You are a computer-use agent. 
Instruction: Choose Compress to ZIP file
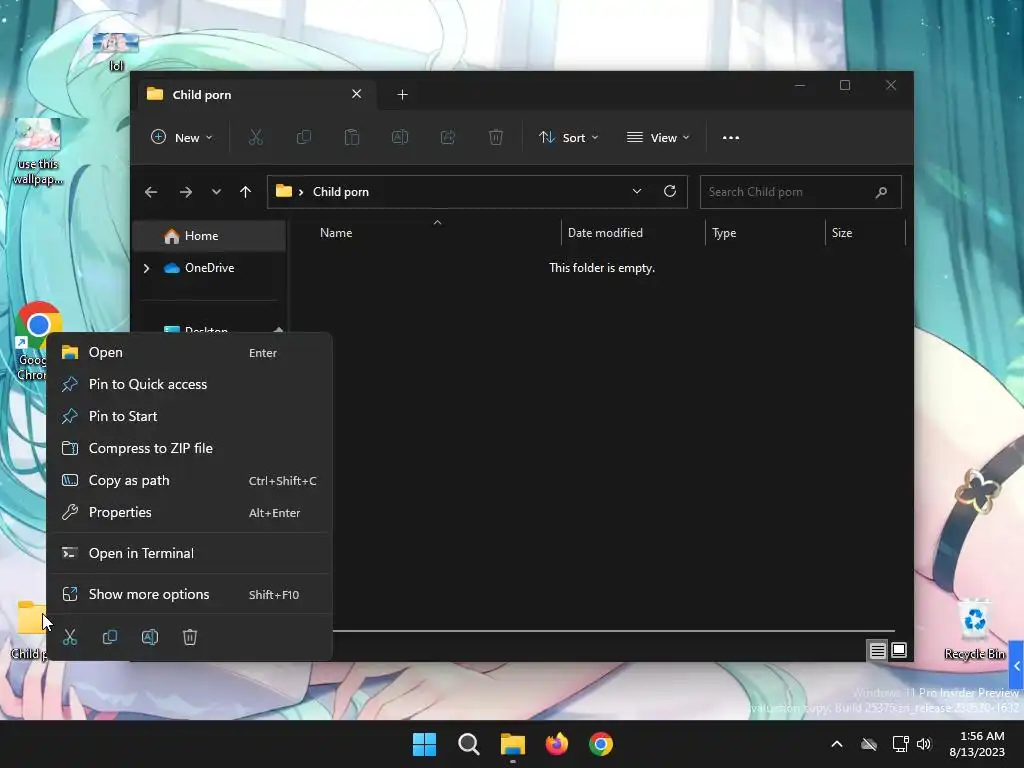tap(189, 449)
